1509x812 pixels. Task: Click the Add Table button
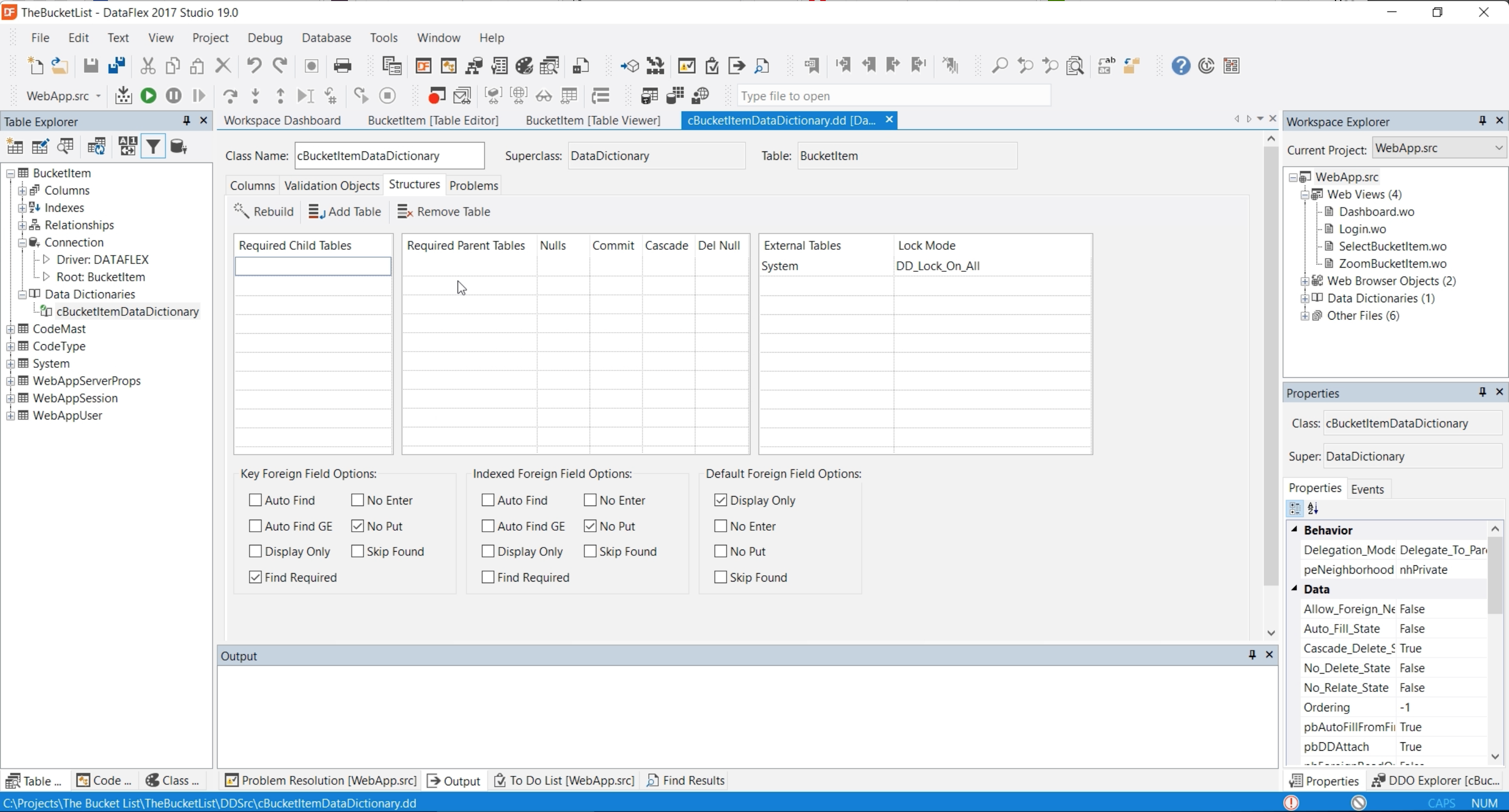point(344,212)
